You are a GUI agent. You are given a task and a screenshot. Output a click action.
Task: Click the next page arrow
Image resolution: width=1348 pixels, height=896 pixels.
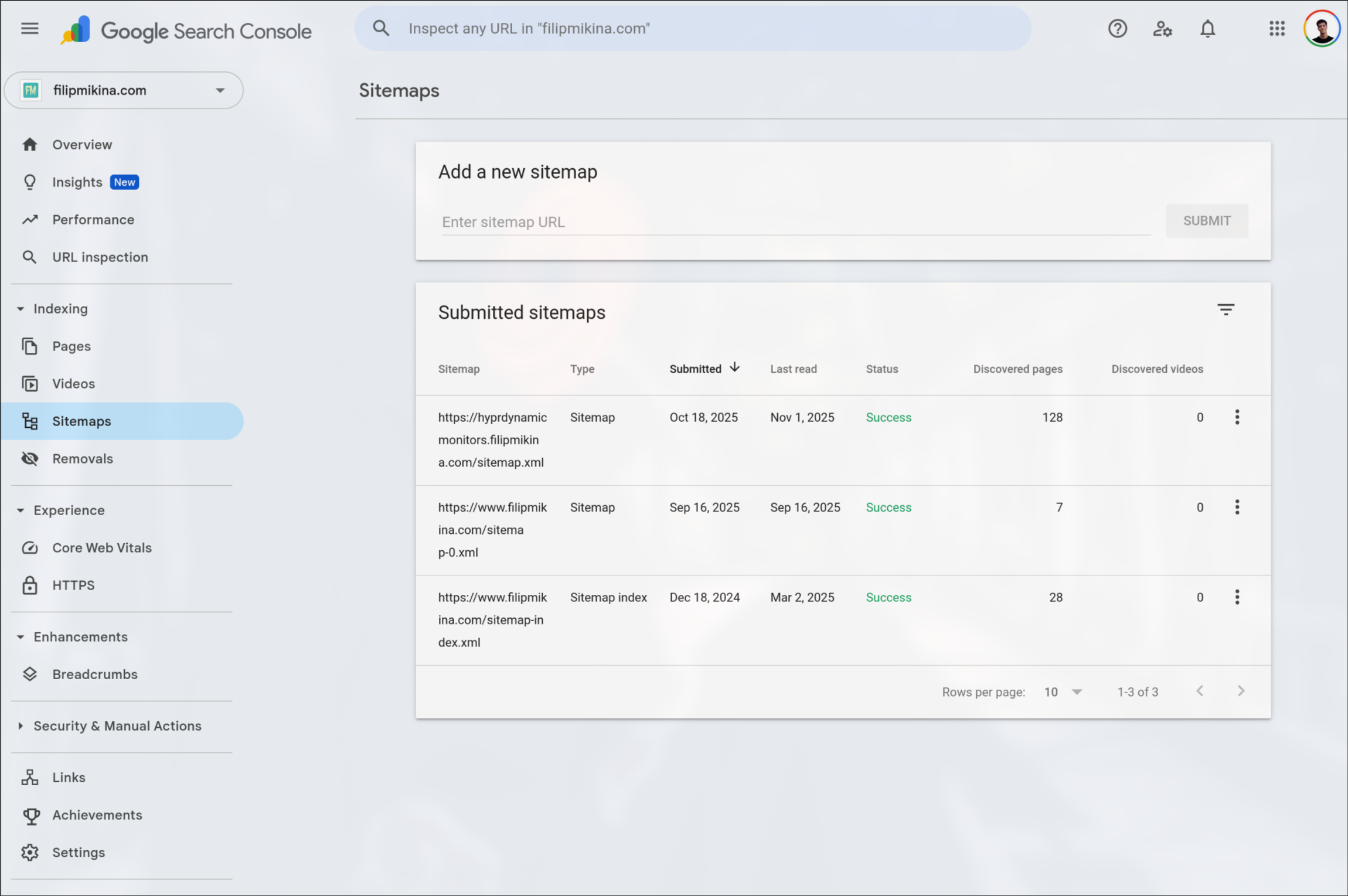click(x=1241, y=691)
